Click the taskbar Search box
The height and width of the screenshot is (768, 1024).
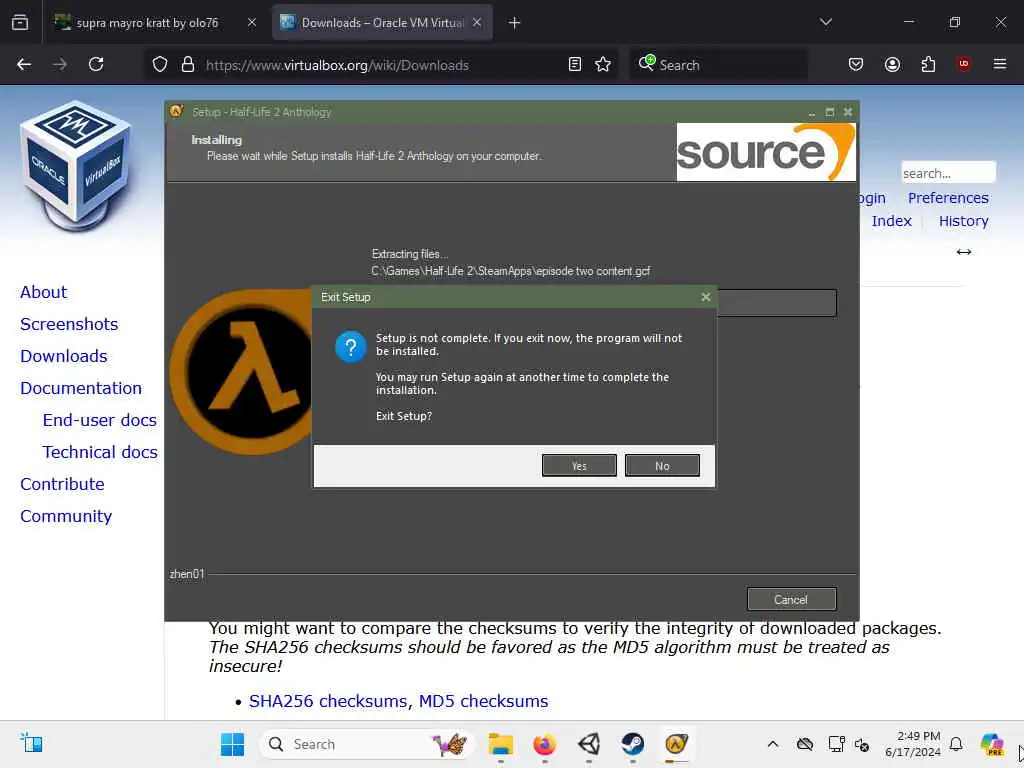coord(366,744)
